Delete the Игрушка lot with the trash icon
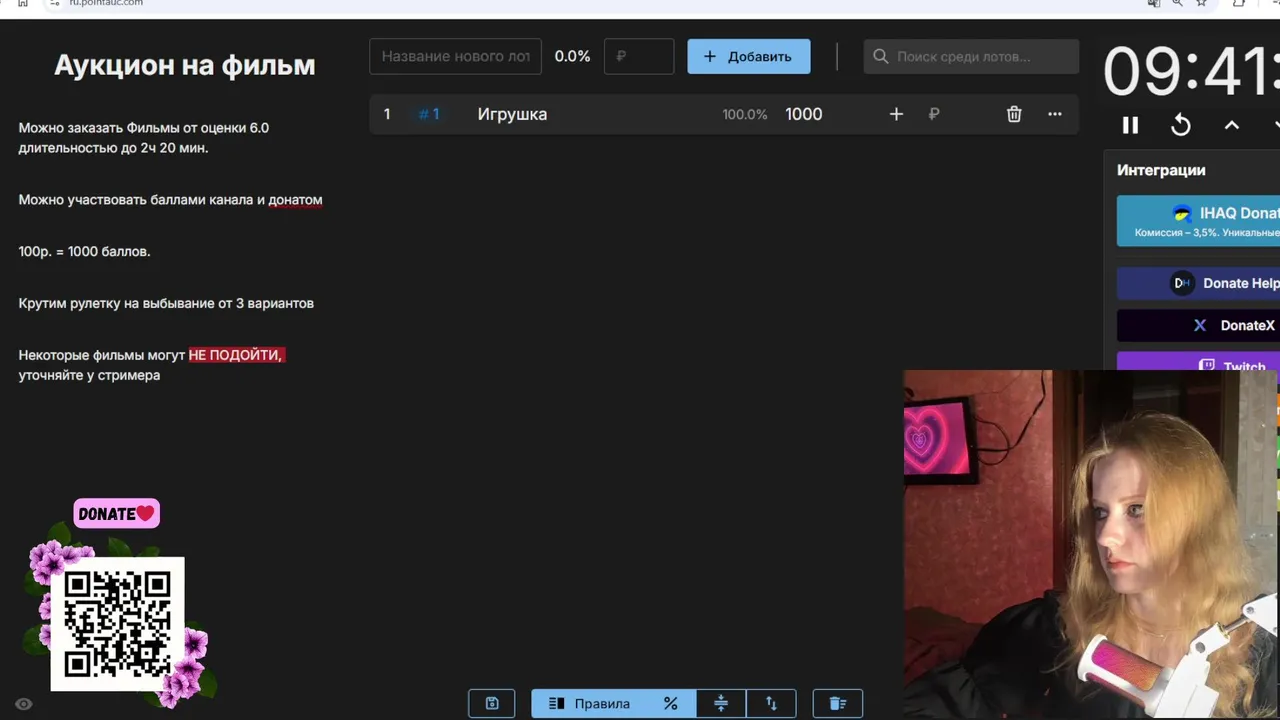The width and height of the screenshot is (1280, 720). pos(1014,114)
